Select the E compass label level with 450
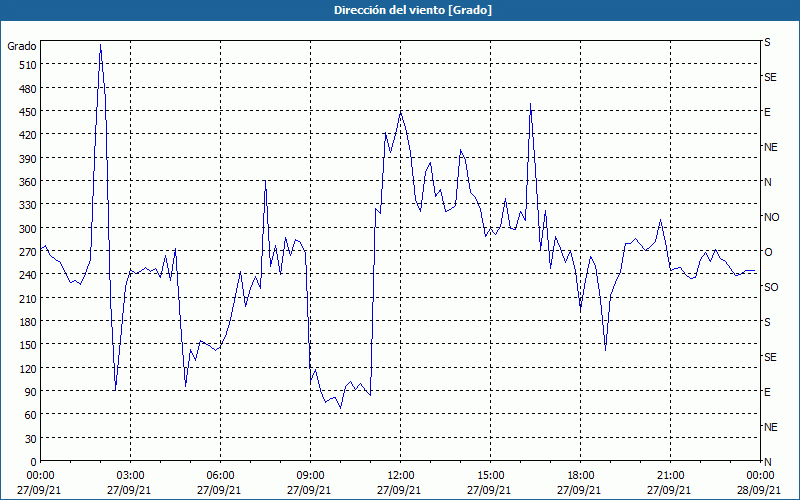The image size is (800, 500). (767, 112)
